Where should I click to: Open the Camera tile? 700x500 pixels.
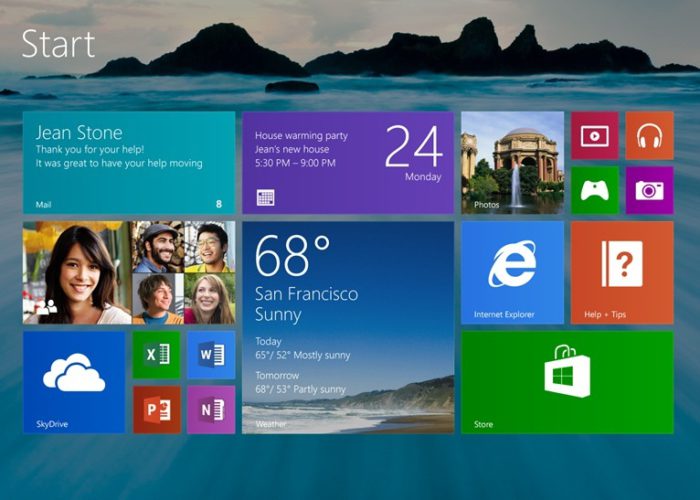pyautogui.click(x=650, y=190)
